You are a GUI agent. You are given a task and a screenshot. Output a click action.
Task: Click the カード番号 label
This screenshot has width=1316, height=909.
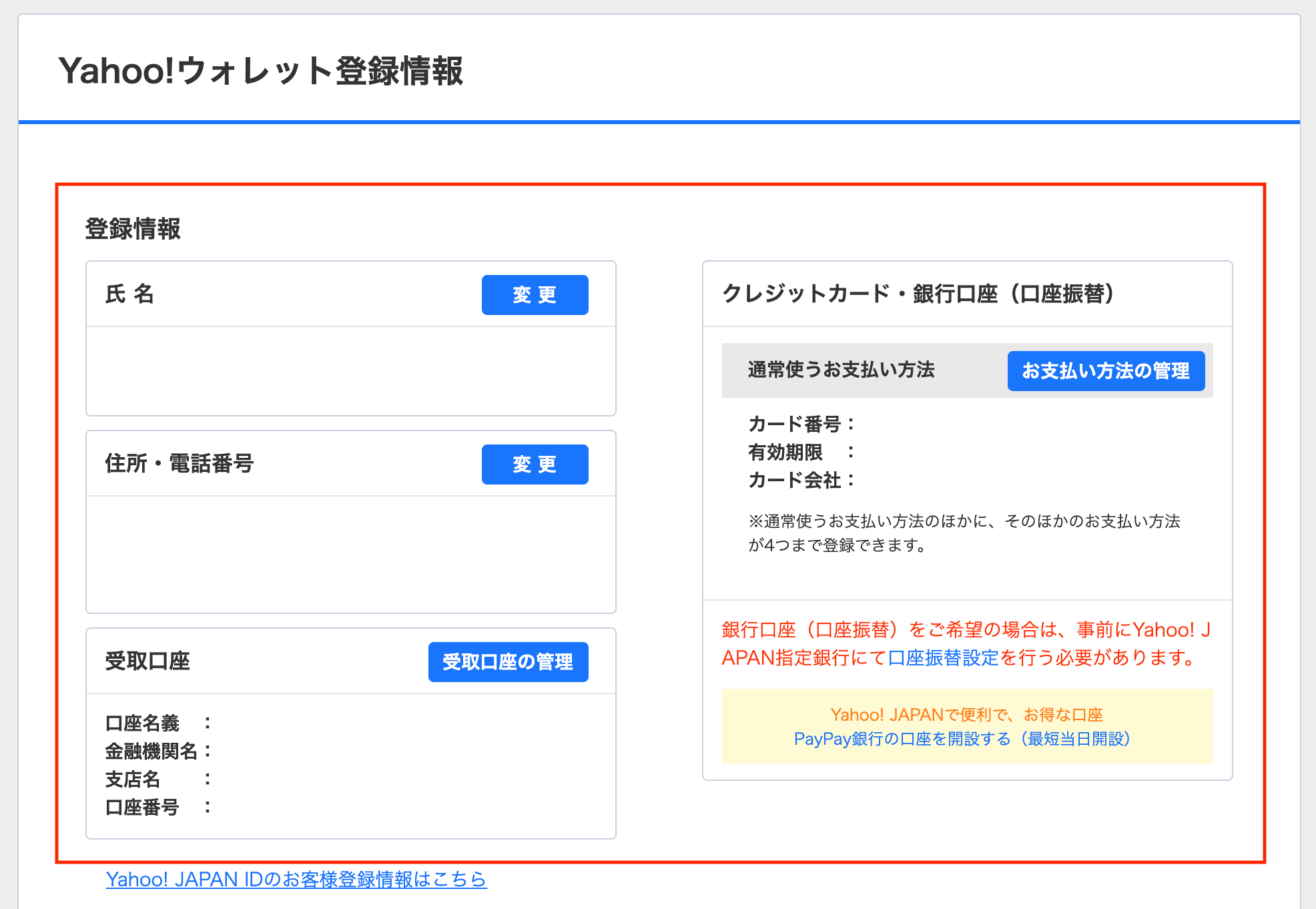(801, 424)
